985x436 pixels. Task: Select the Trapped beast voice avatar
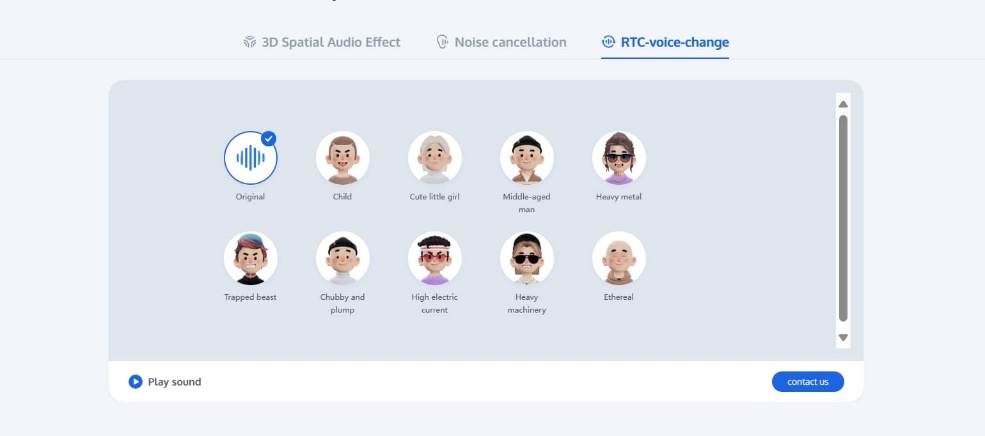250,258
